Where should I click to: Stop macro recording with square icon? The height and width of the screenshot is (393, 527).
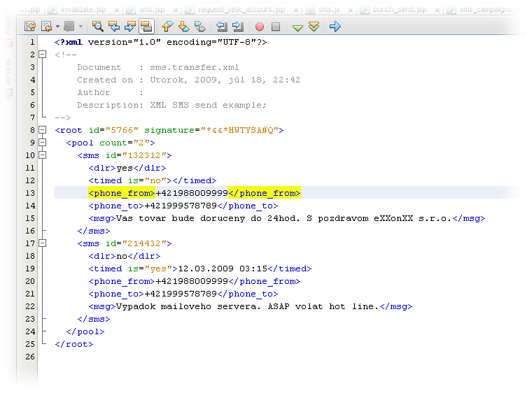point(276,26)
